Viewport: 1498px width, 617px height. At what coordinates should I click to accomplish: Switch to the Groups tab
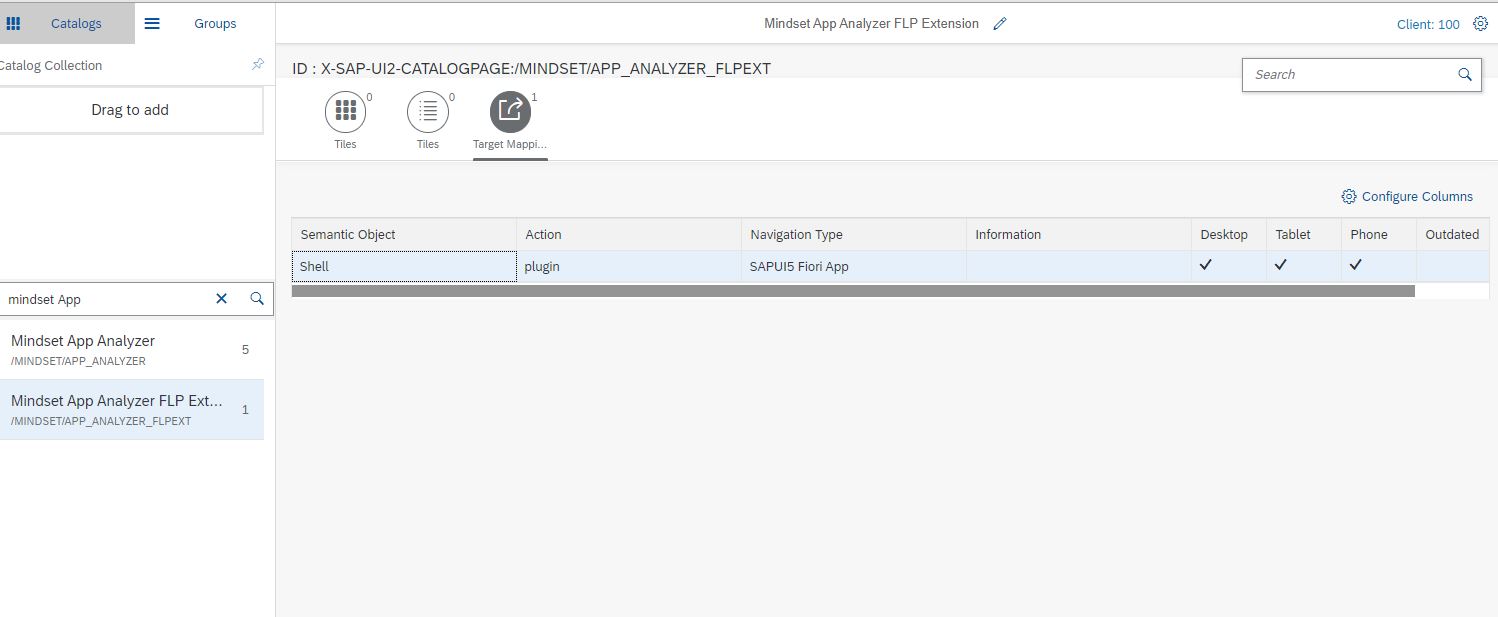(x=213, y=23)
